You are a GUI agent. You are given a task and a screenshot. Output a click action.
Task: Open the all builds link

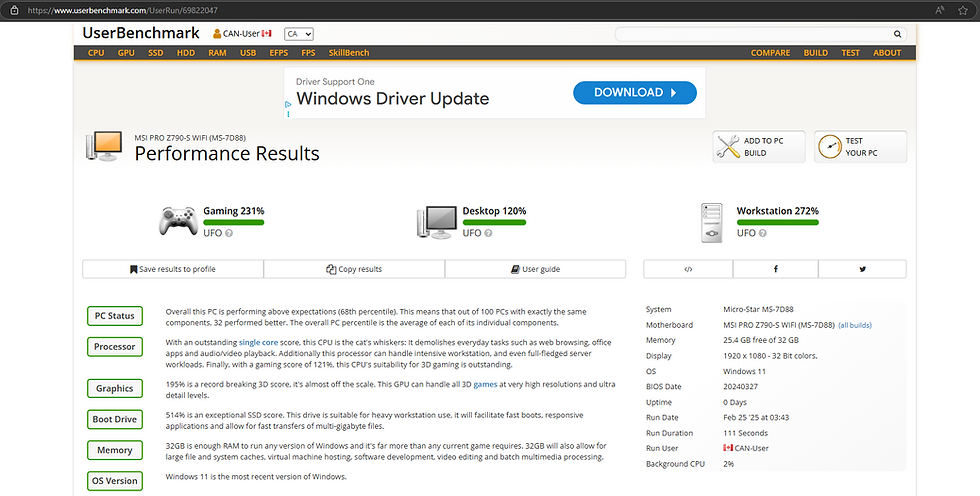tap(855, 325)
